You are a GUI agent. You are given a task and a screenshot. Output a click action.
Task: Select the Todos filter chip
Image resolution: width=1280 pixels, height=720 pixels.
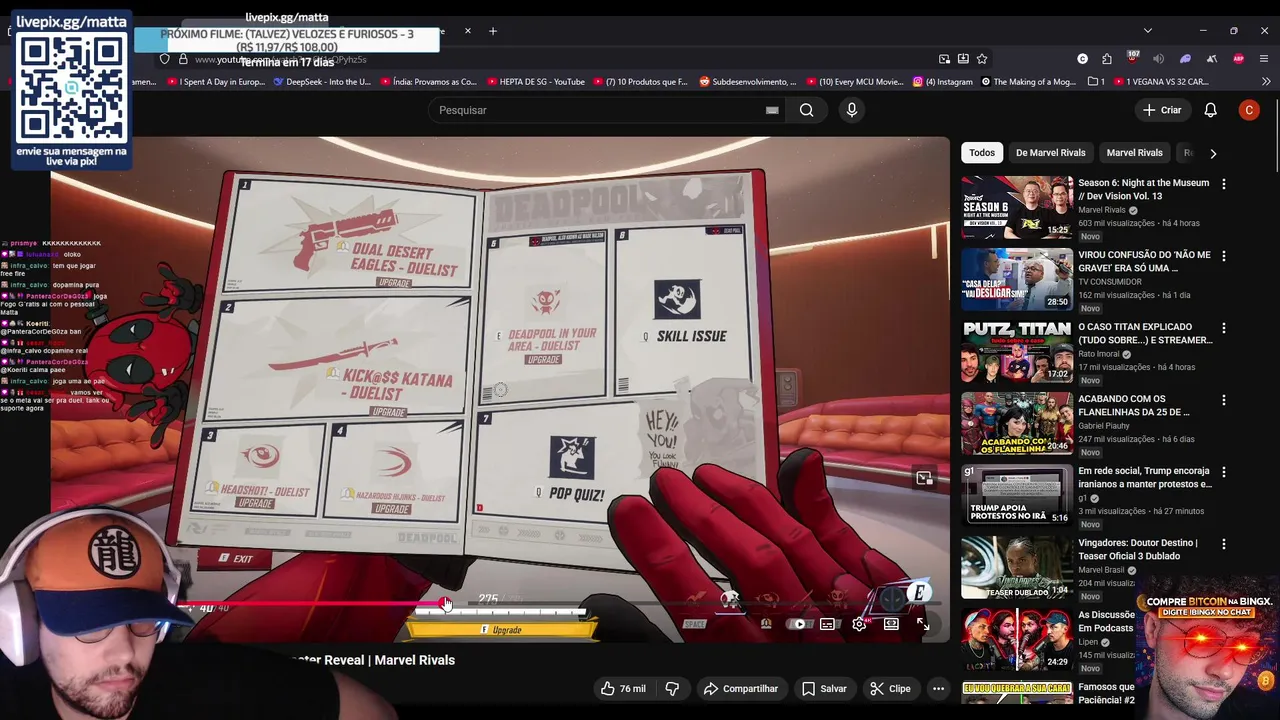[982, 153]
